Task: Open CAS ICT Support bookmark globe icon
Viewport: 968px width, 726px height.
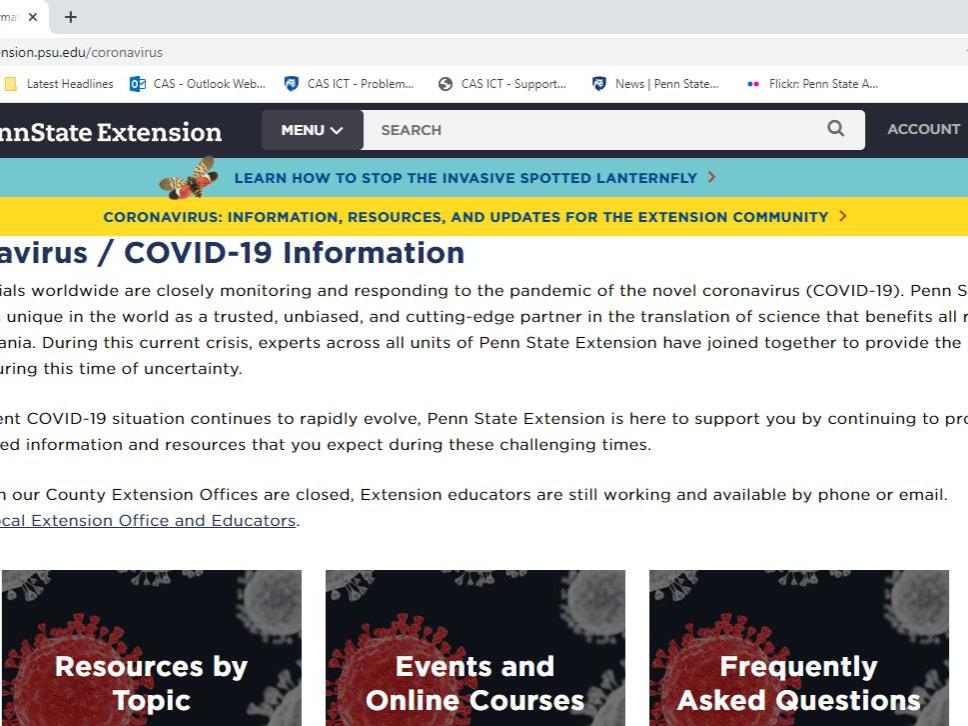Action: click(445, 84)
